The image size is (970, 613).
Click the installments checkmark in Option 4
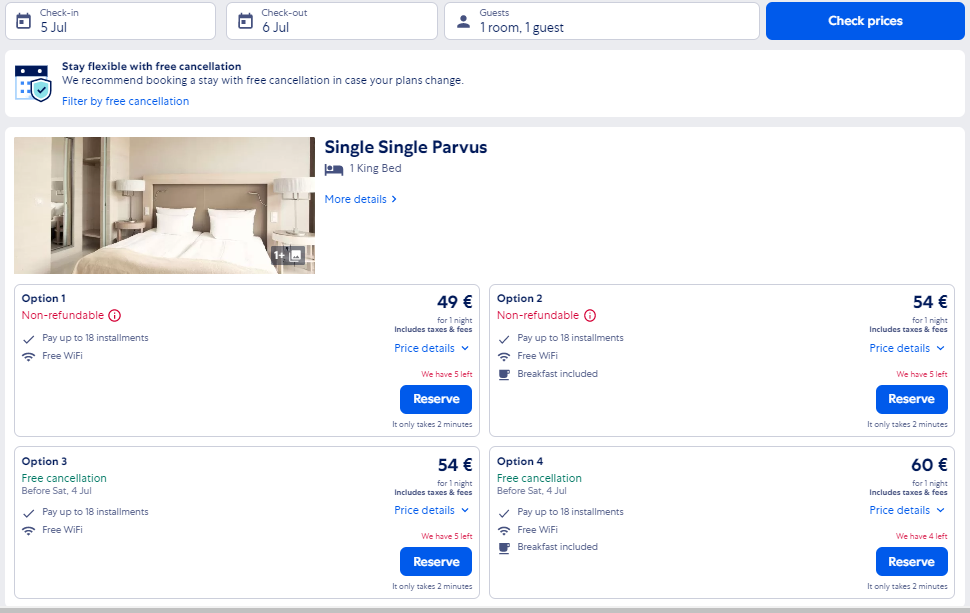click(x=504, y=513)
